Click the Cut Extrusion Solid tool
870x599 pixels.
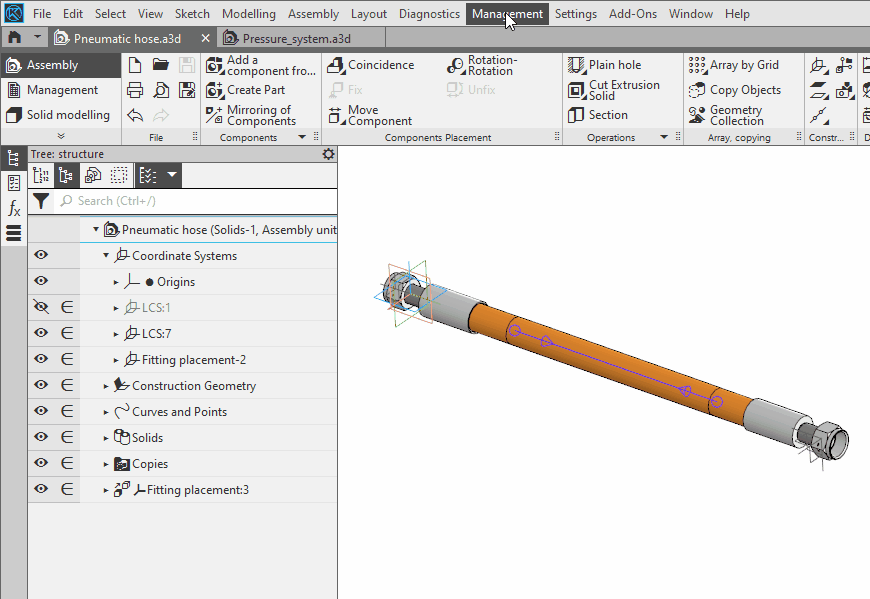tap(577, 90)
